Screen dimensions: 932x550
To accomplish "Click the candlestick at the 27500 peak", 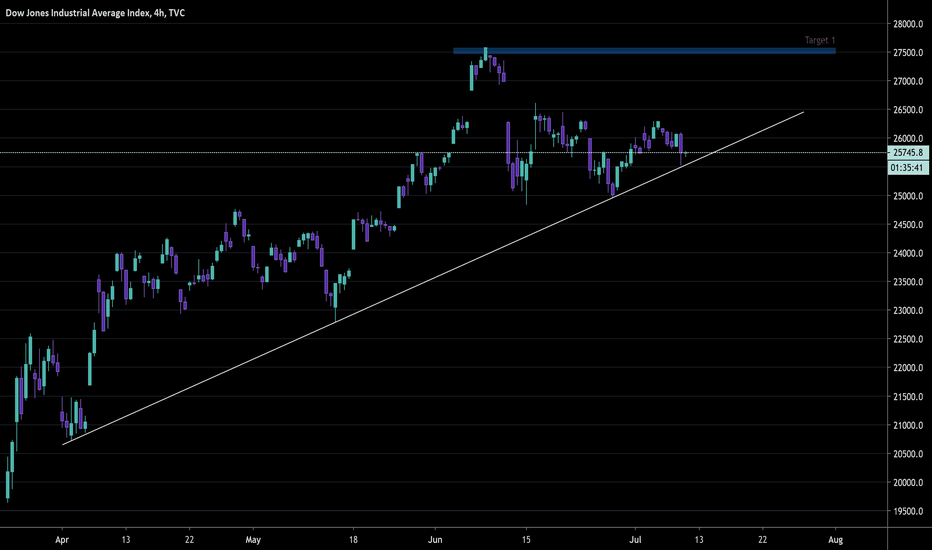I will [486, 54].
